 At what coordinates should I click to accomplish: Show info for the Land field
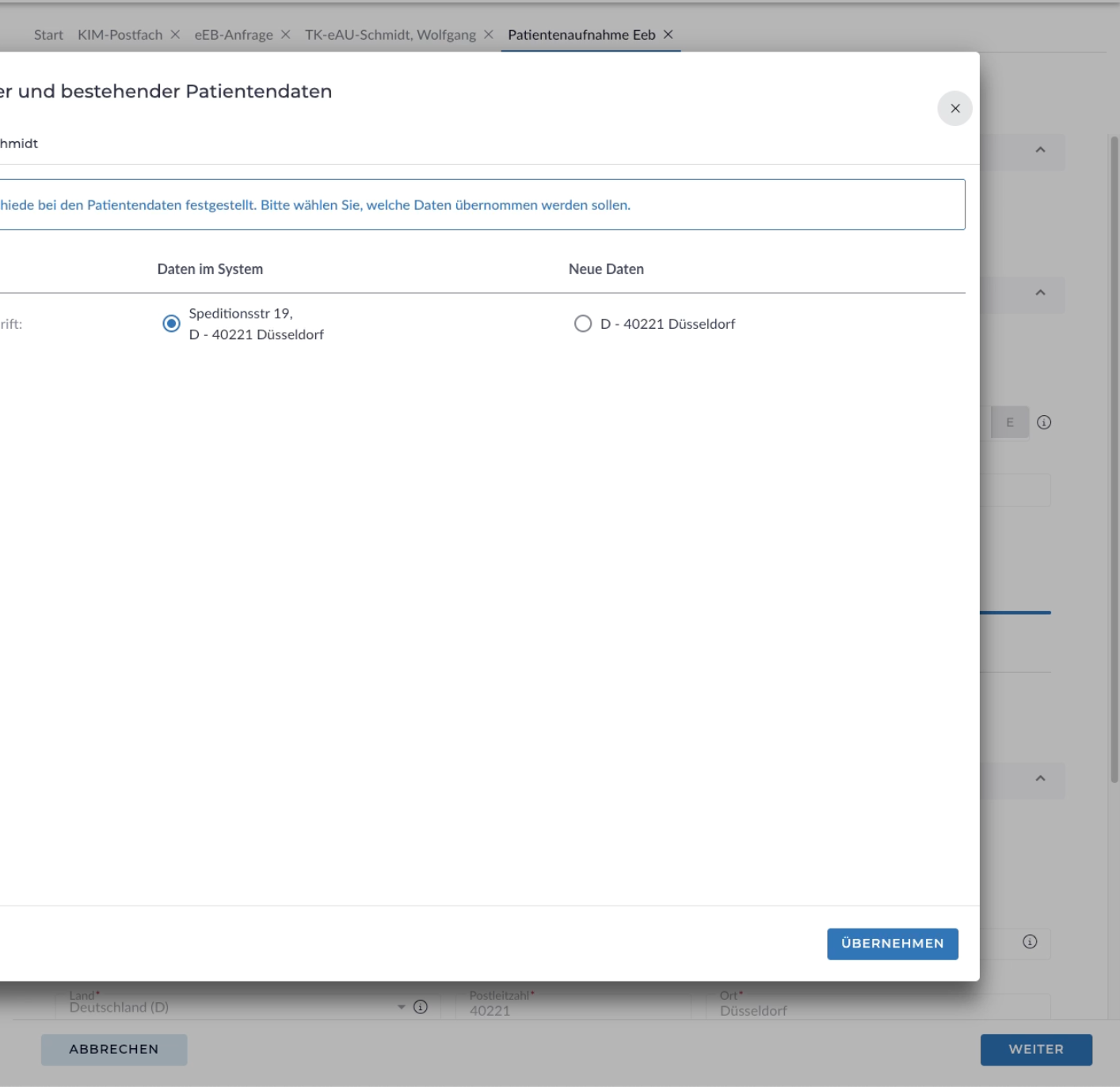tap(421, 1007)
